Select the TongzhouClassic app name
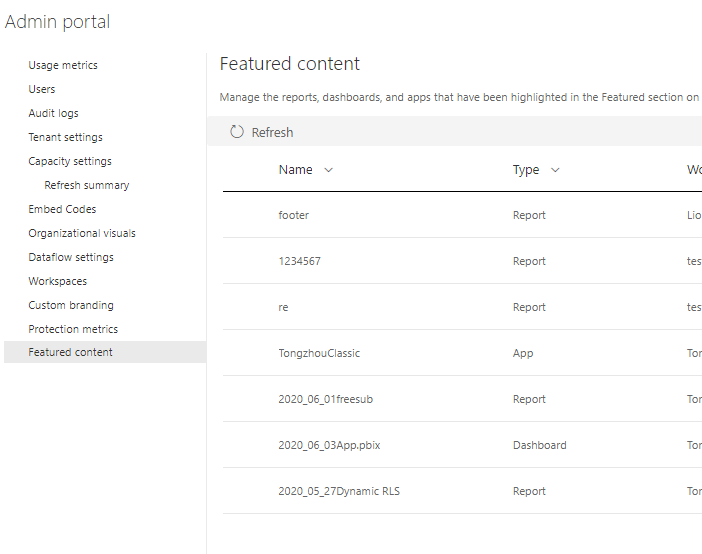The image size is (702, 554). 319,353
